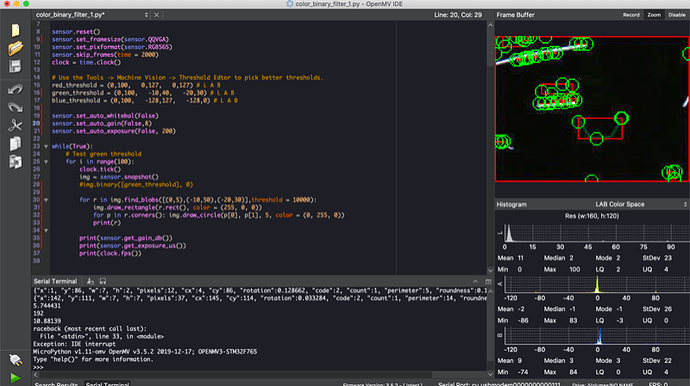This screenshot has height=386, width=690.
Task: Click the sensor.reset() line of code
Action: click(76, 32)
